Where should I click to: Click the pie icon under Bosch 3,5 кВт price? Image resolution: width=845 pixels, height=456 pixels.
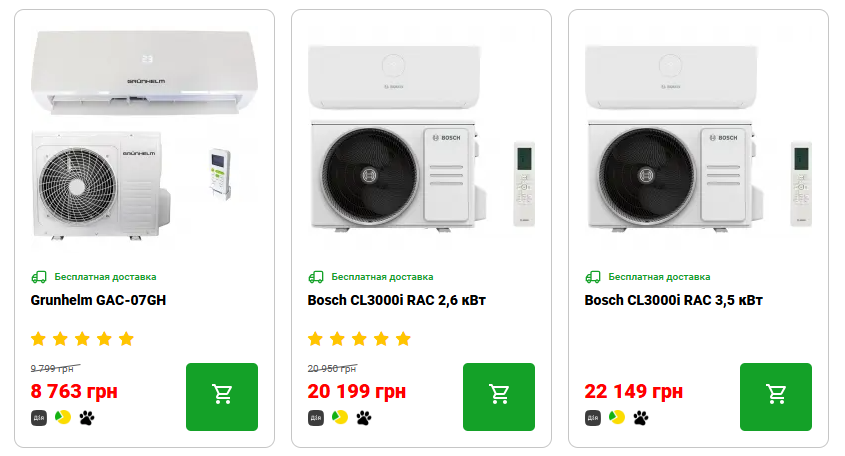coord(617,416)
